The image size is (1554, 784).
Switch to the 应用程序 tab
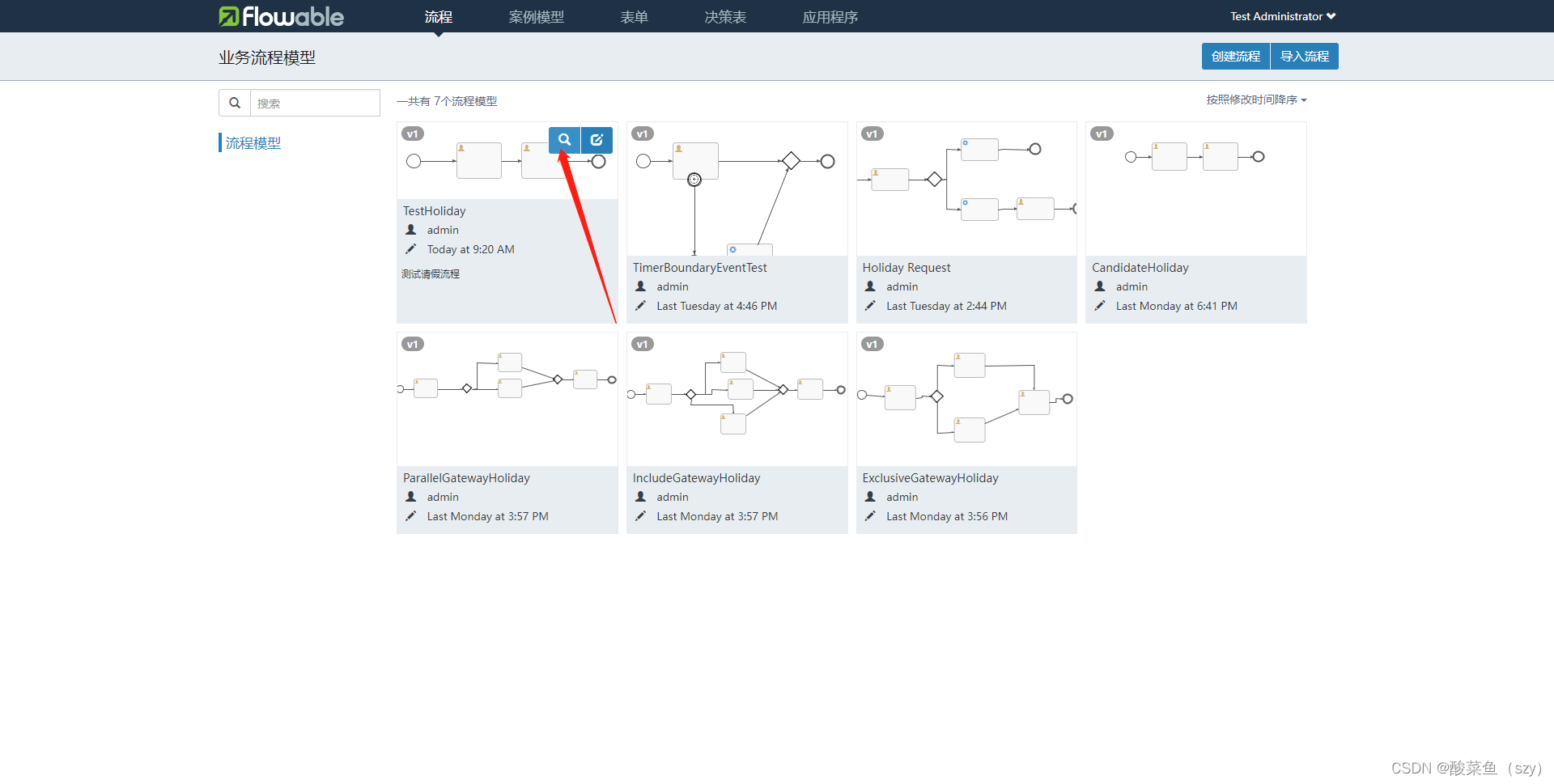[830, 16]
